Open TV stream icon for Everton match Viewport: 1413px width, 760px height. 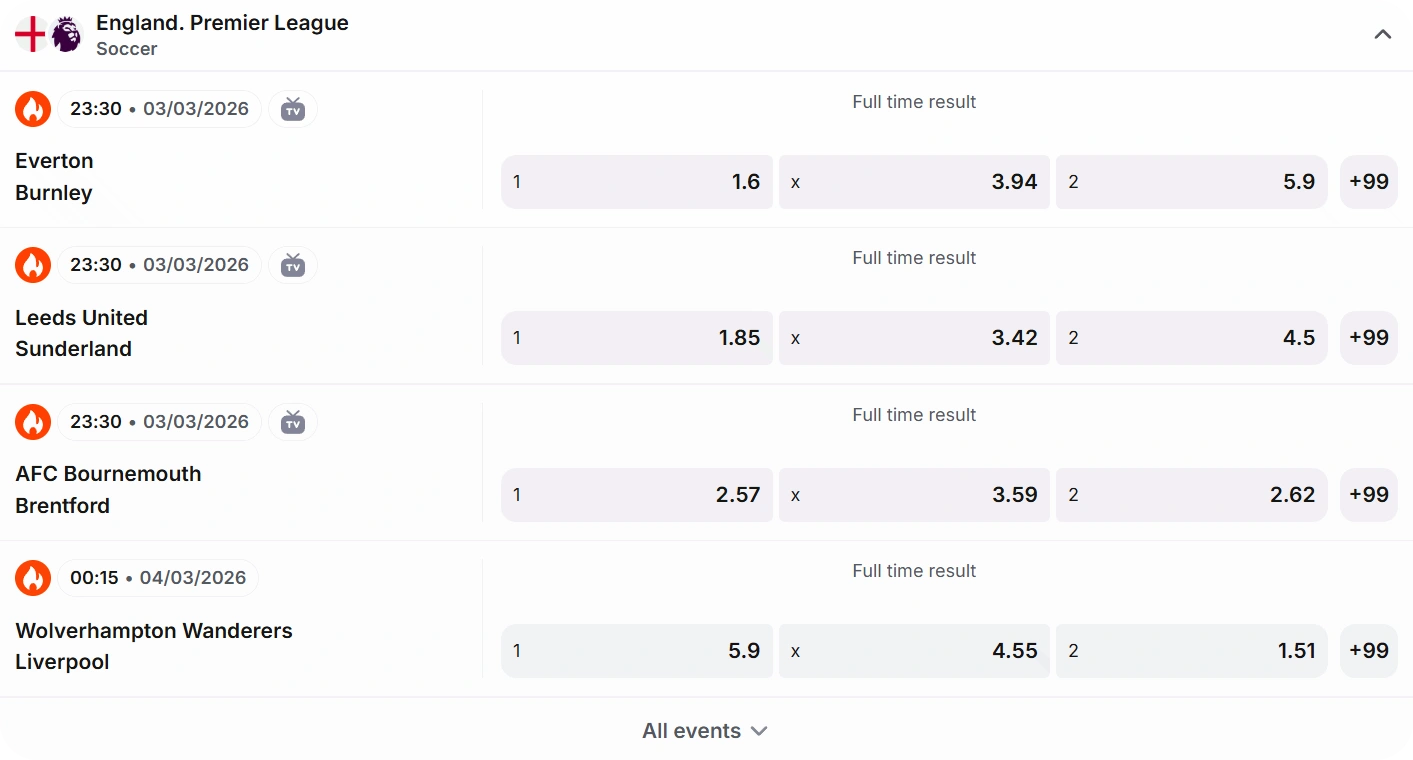(x=293, y=109)
